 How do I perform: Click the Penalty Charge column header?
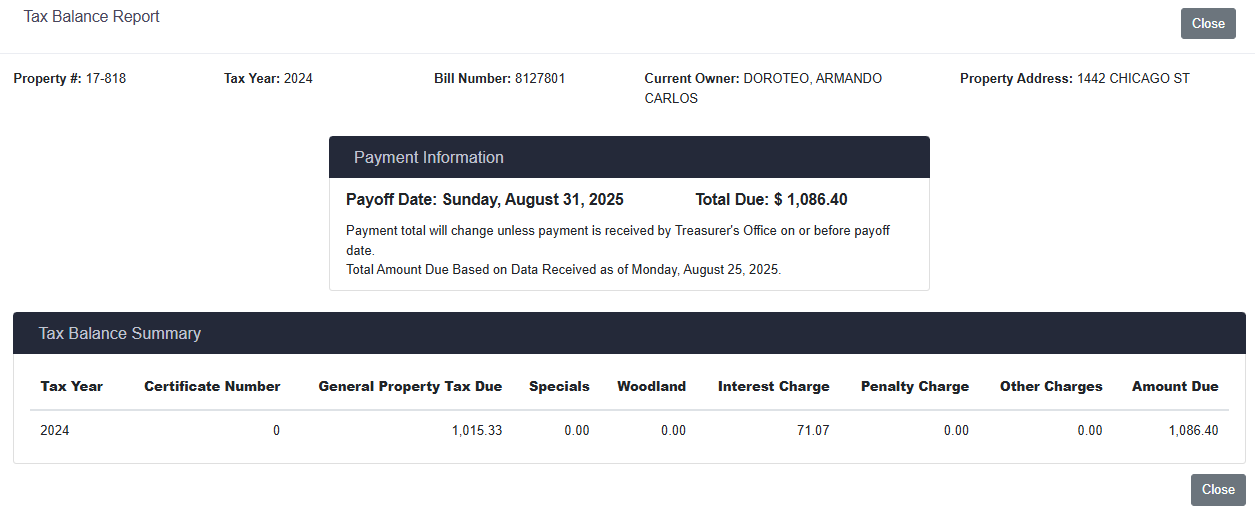coord(914,387)
